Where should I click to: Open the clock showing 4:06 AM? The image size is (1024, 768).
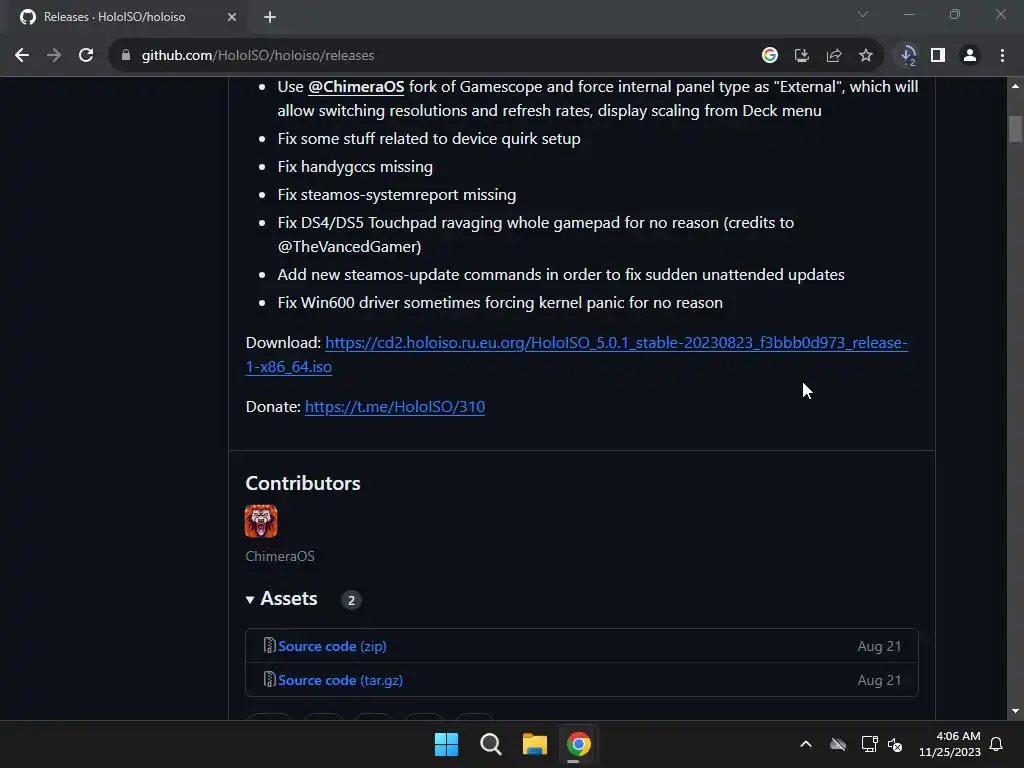(x=950, y=744)
